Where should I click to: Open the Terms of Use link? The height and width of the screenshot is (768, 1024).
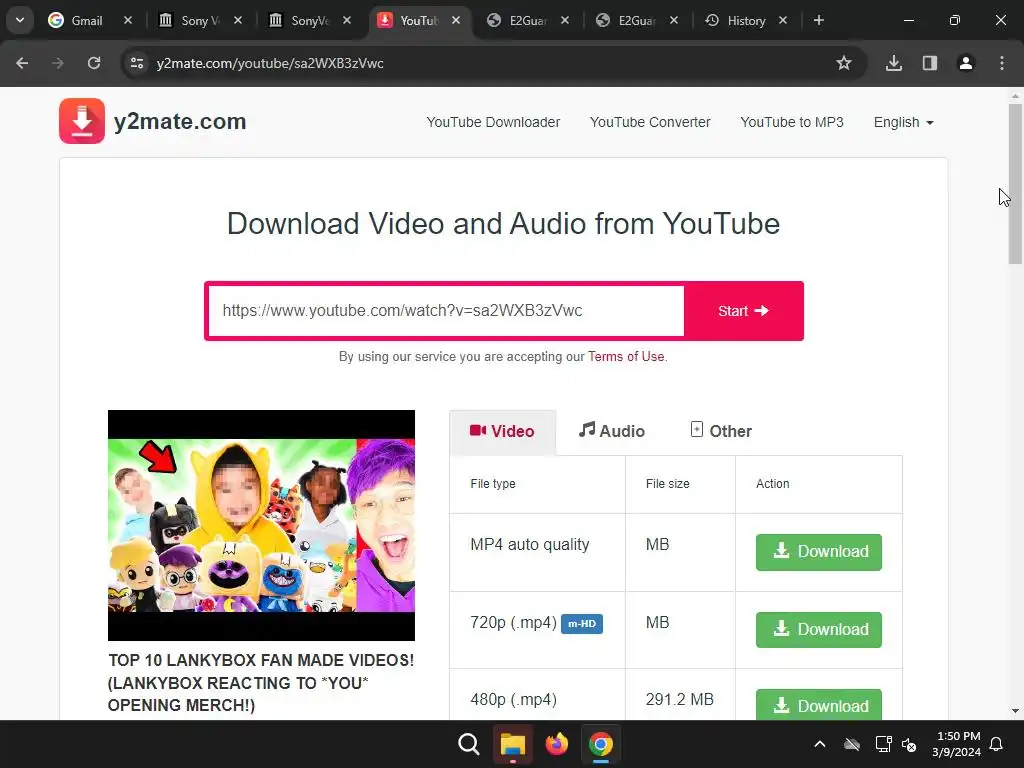(626, 357)
